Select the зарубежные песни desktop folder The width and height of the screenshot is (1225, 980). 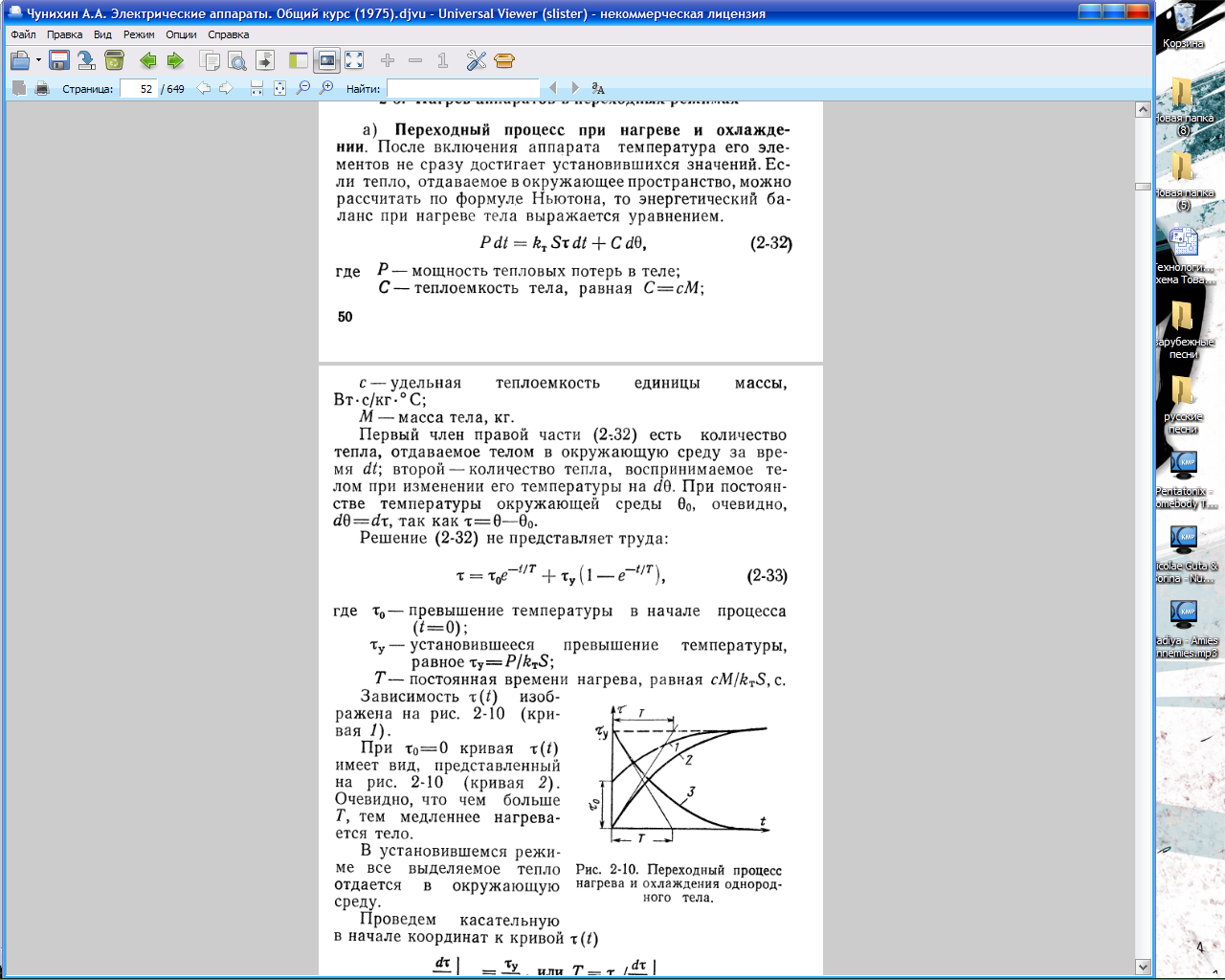(1183, 329)
